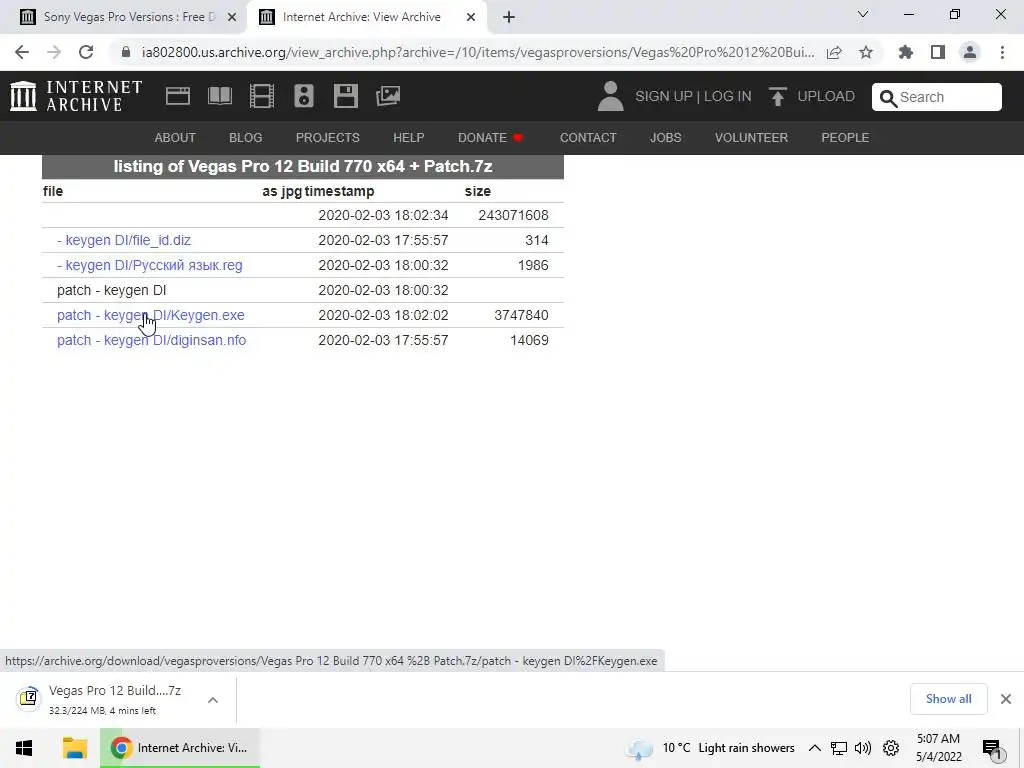Open the tab search chevron in title bar
The image size is (1024, 768).
[863, 14]
